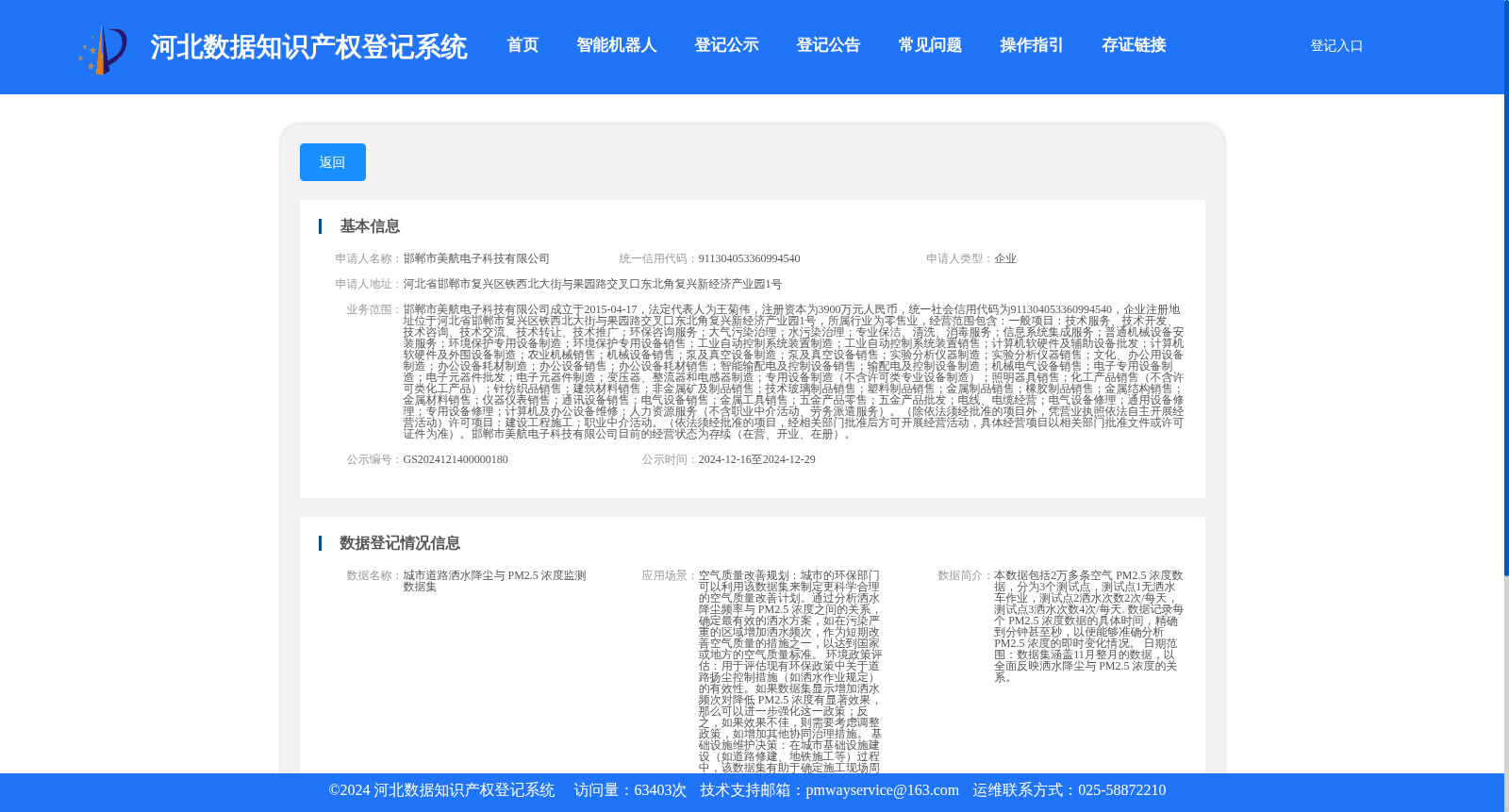Viewport: 1509px width, 812px height.
Task: Select applicant name 邯郸市美航电子科技有限公司
Action: coord(476,258)
